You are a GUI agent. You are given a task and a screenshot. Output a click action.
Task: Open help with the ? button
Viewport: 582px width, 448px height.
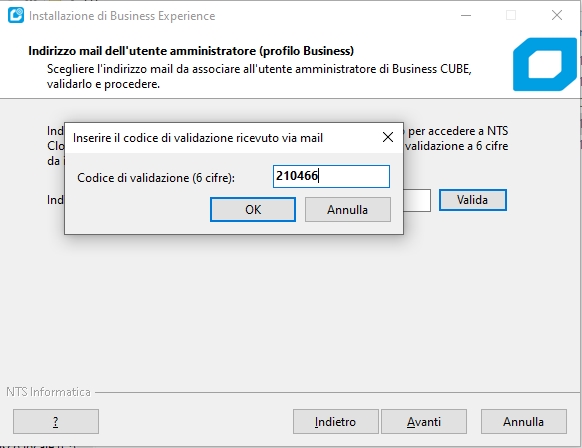click(x=56, y=422)
